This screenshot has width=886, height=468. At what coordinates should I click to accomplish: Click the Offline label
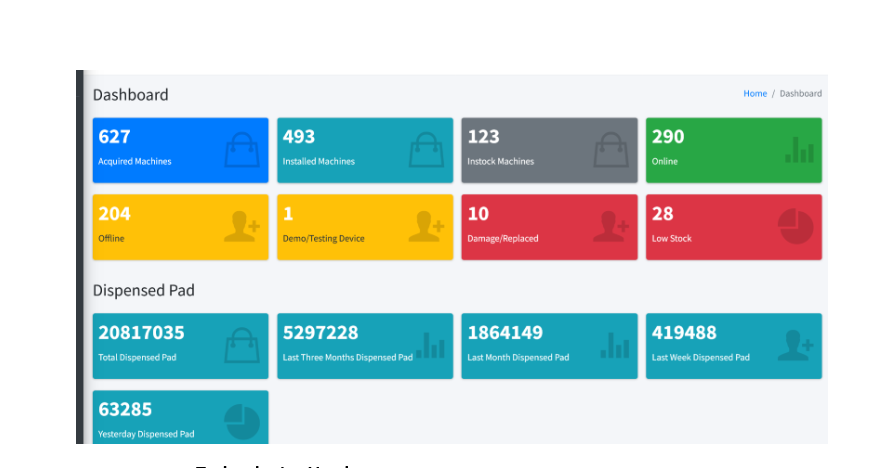(x=111, y=239)
